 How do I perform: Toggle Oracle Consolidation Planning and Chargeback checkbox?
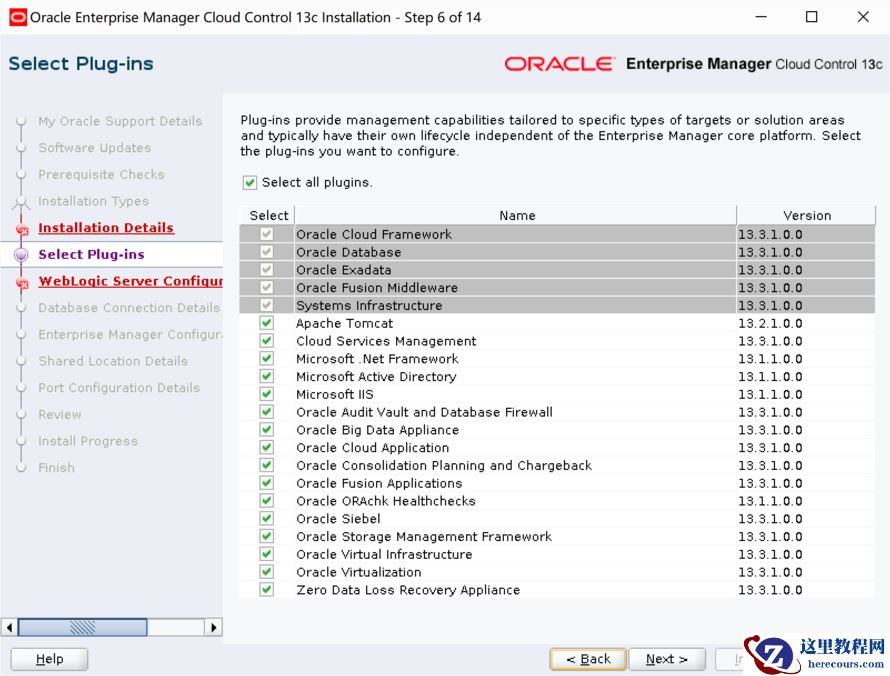click(x=266, y=465)
